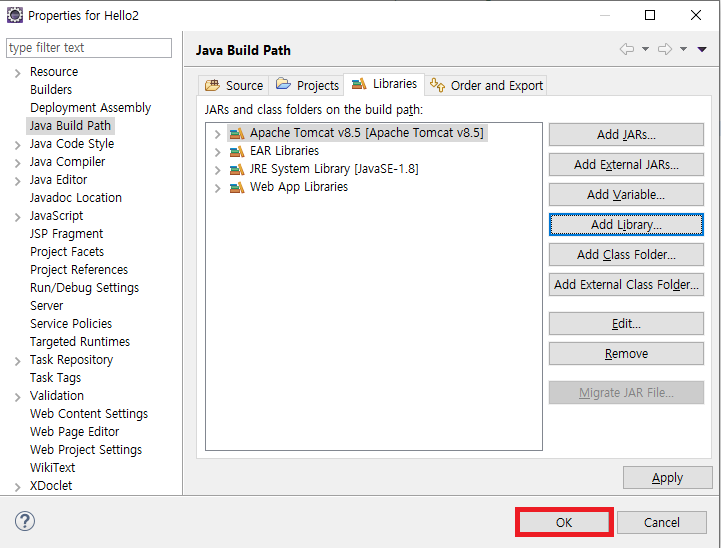Click the Edit button
Viewport: 721px width, 548px height.
tap(626, 324)
